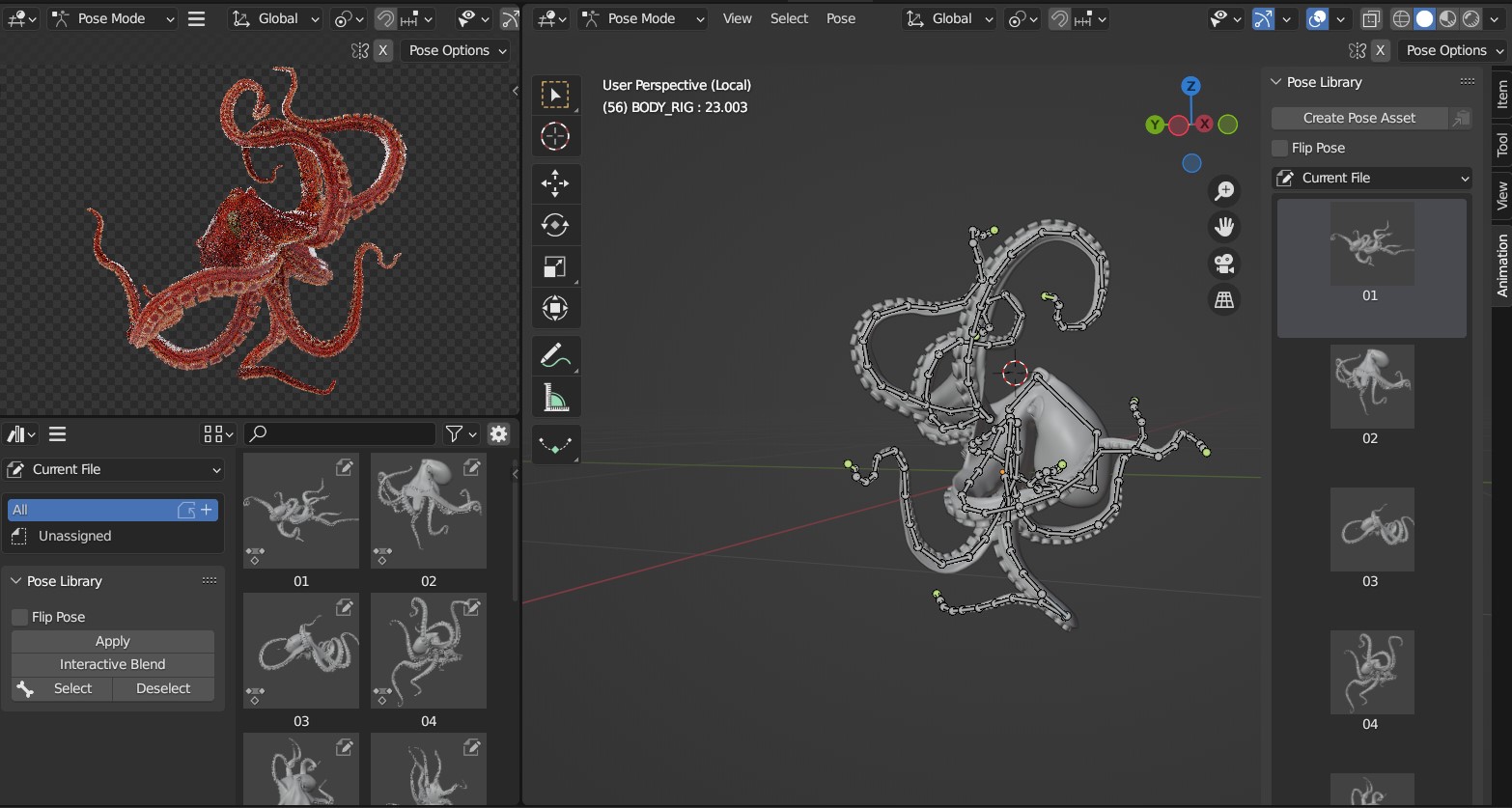
Task: Click the edit icon on pose thumbnail 02
Action: click(x=472, y=467)
